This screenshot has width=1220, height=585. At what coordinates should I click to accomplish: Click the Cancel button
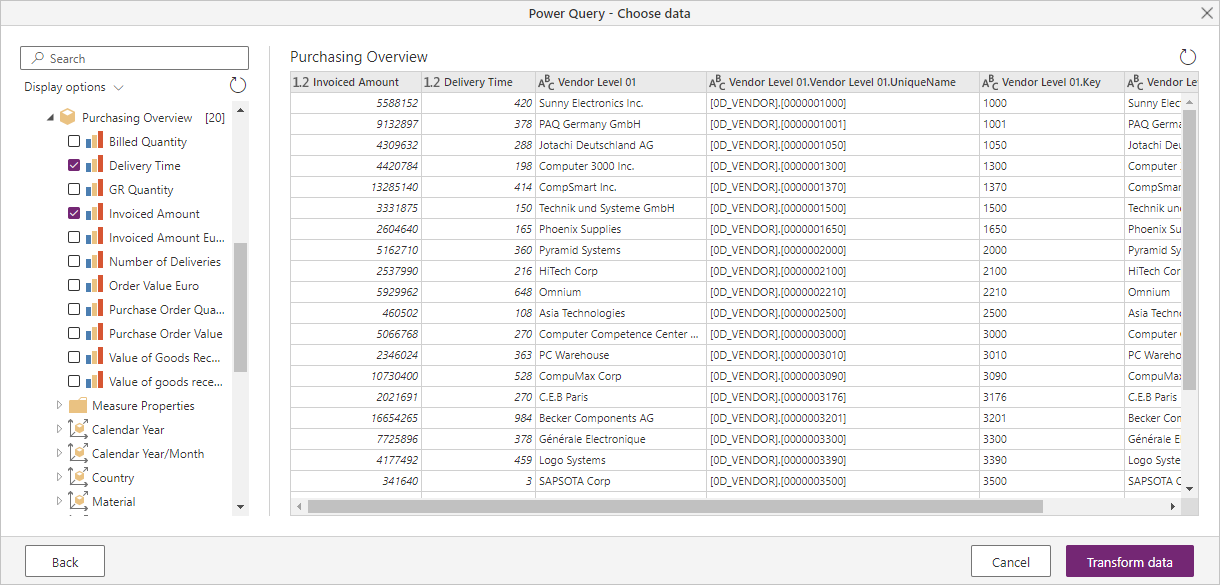[1010, 561]
